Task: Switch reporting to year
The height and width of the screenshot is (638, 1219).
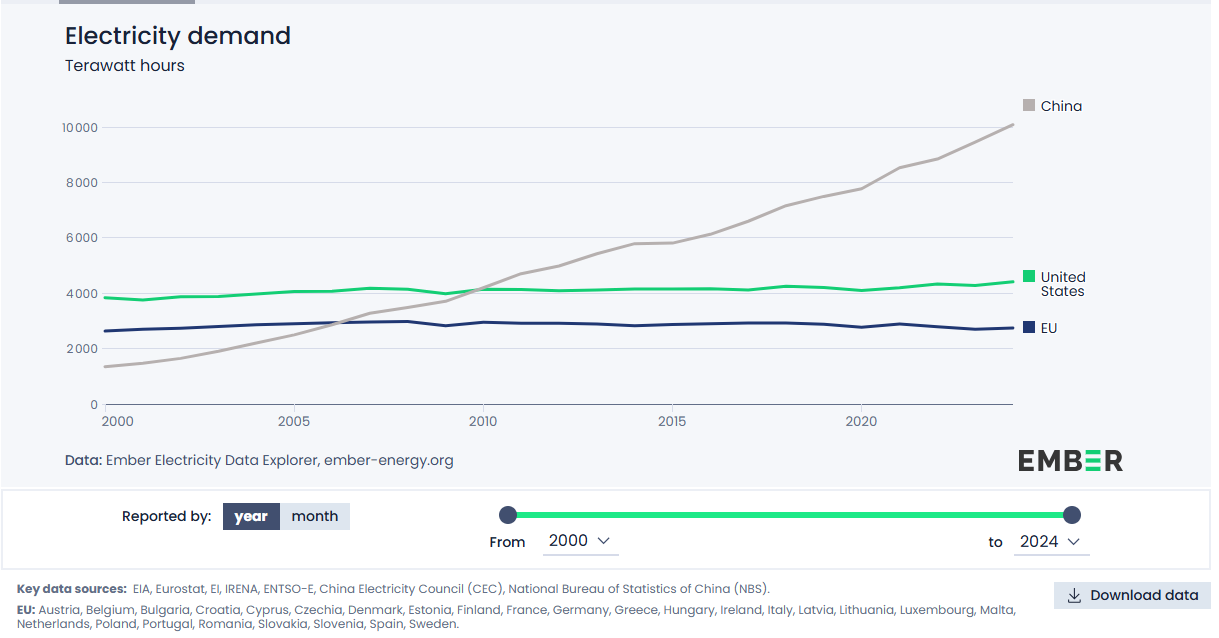Action: pyautogui.click(x=251, y=516)
